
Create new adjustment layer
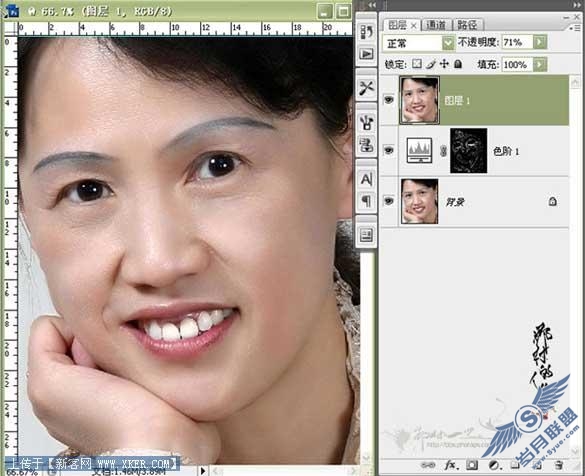[x=494, y=465]
